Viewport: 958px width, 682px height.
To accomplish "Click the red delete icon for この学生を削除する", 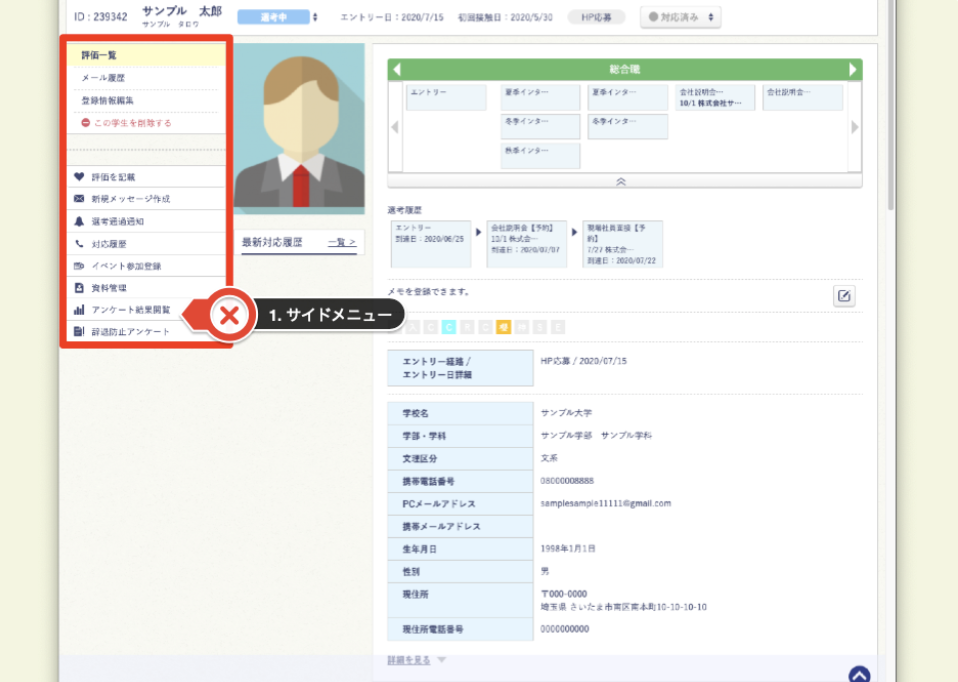I will [x=86, y=123].
